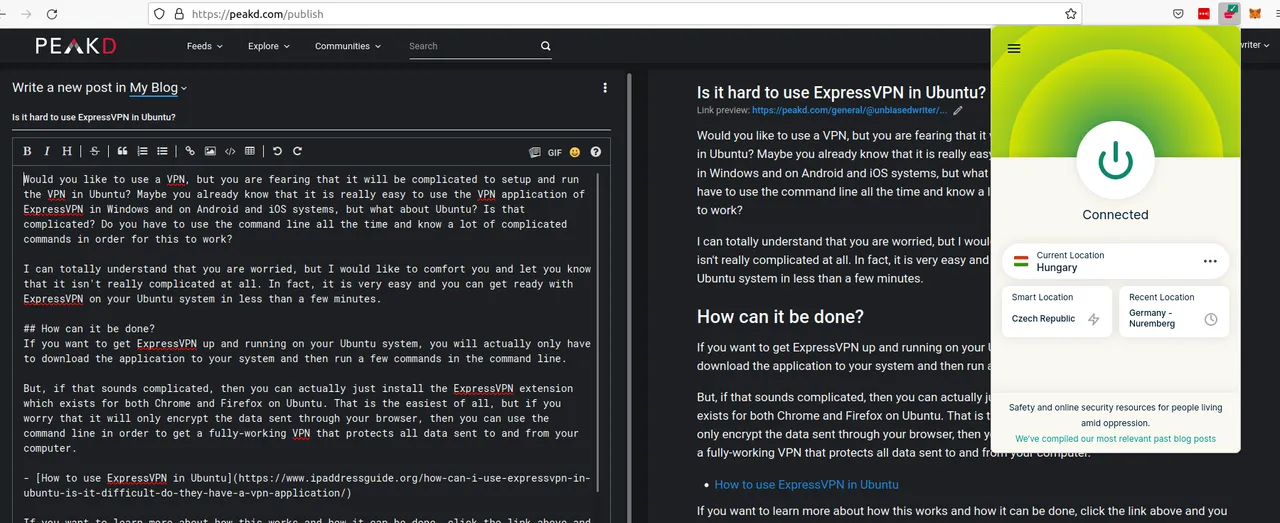Screen dimensions: 1280x523
Task: Open the red password manager extension icon
Action: [x=1204, y=14]
